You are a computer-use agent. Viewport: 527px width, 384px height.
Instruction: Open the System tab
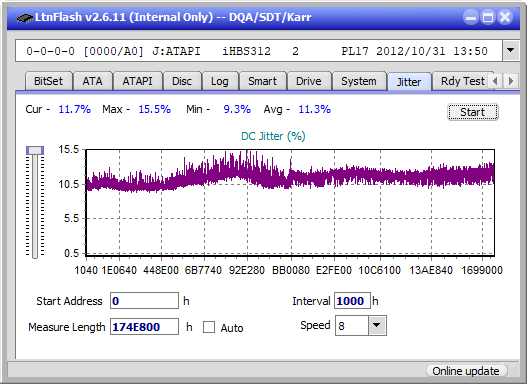tap(359, 81)
